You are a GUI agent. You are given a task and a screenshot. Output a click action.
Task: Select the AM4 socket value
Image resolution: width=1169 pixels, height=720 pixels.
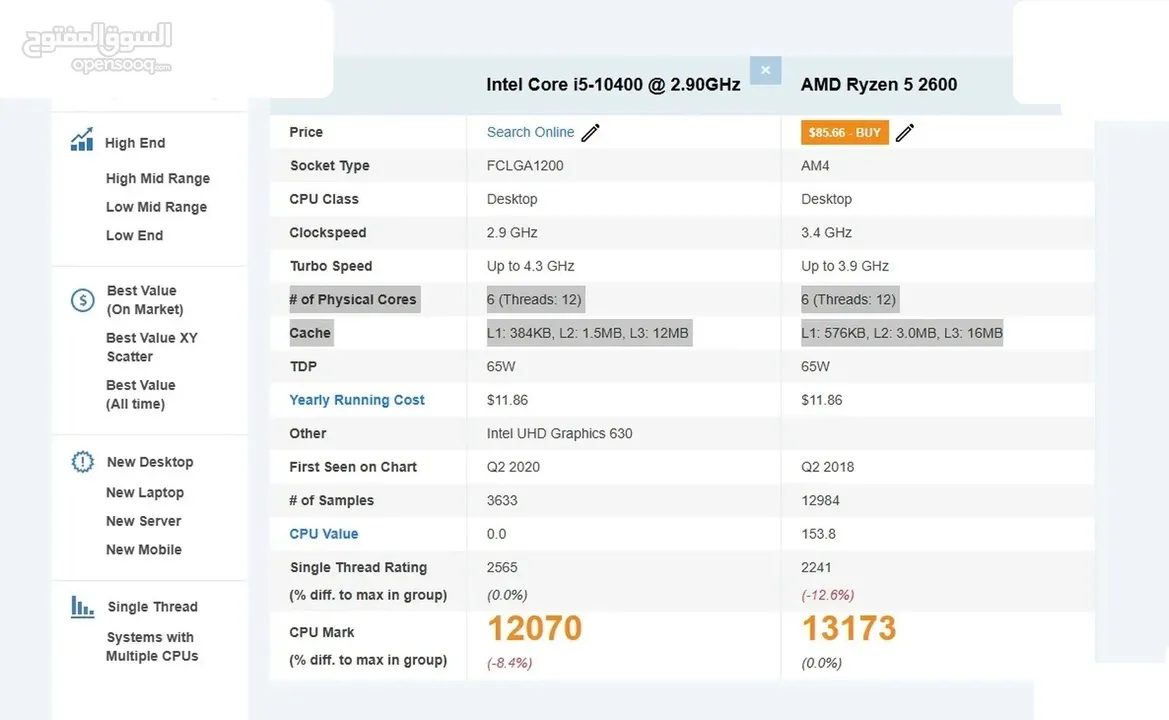(815, 165)
